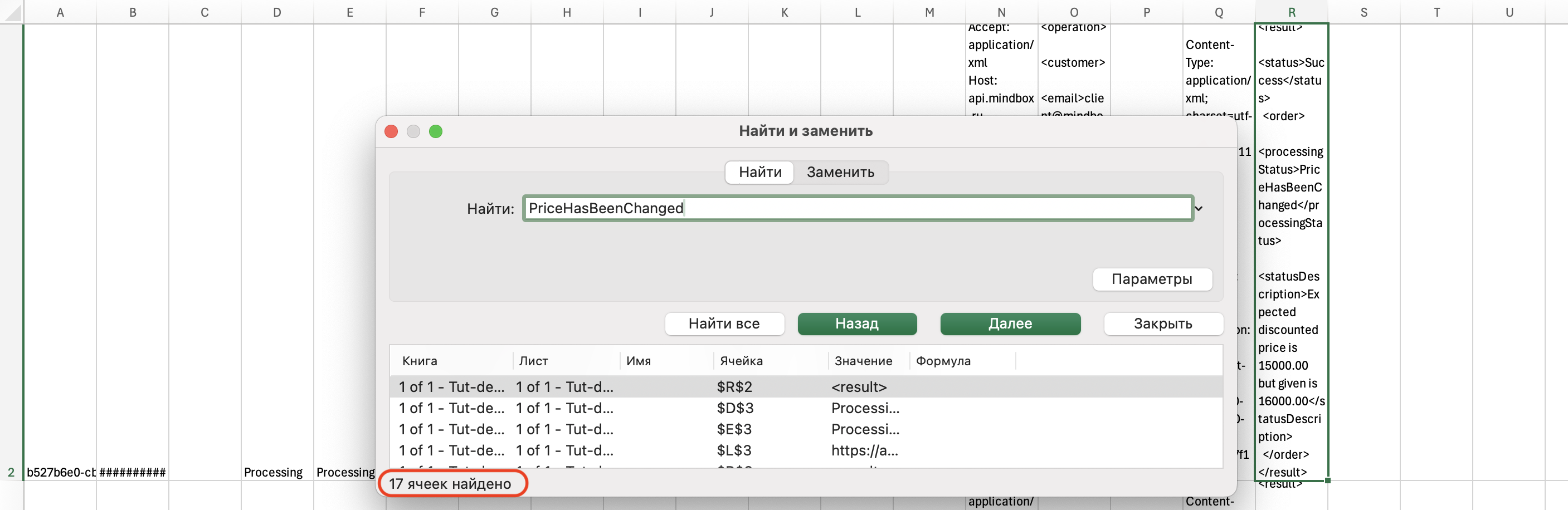Click the Имя column header
Viewport: 1568px width, 510px height.
pyautogui.click(x=666, y=361)
